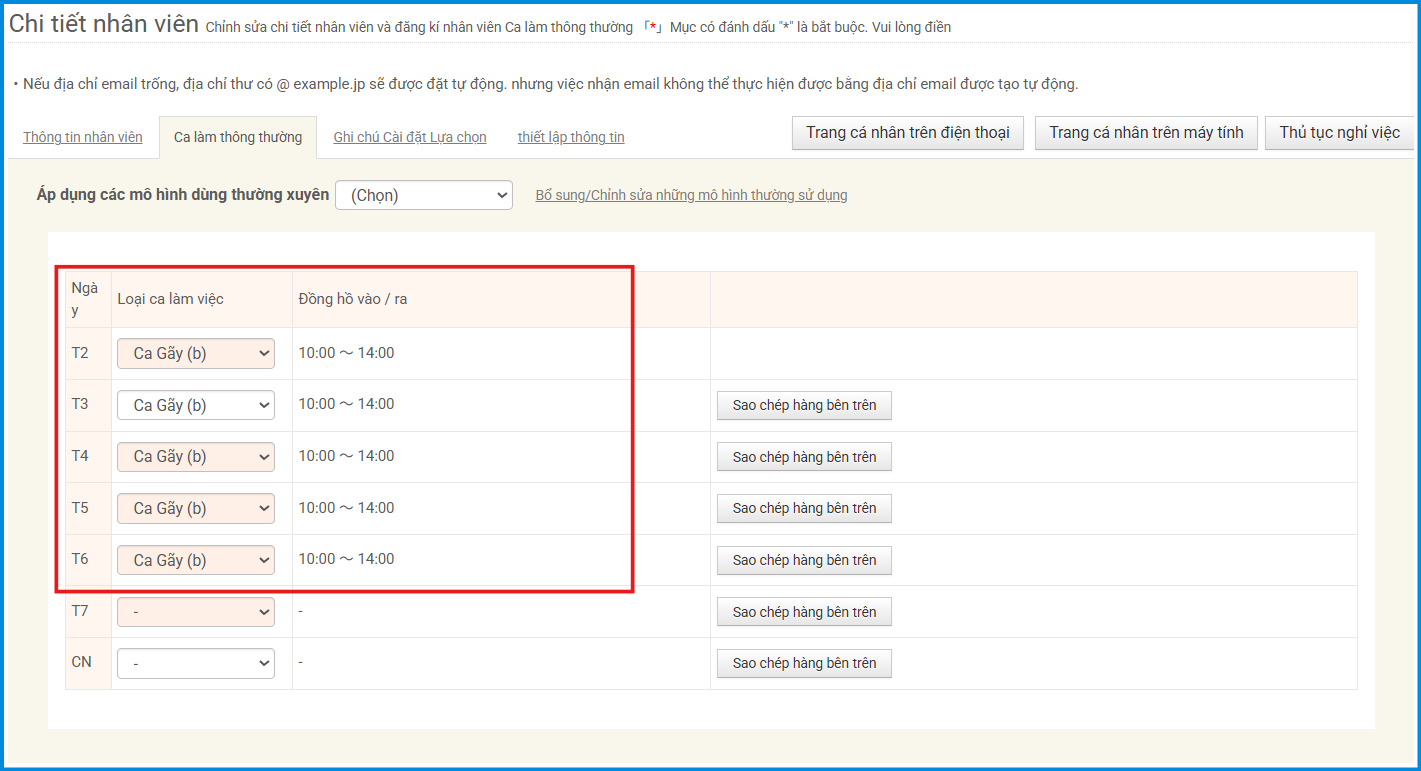Expand shift type dropdown for CN
This screenshot has width=1421, height=771.
196,663
